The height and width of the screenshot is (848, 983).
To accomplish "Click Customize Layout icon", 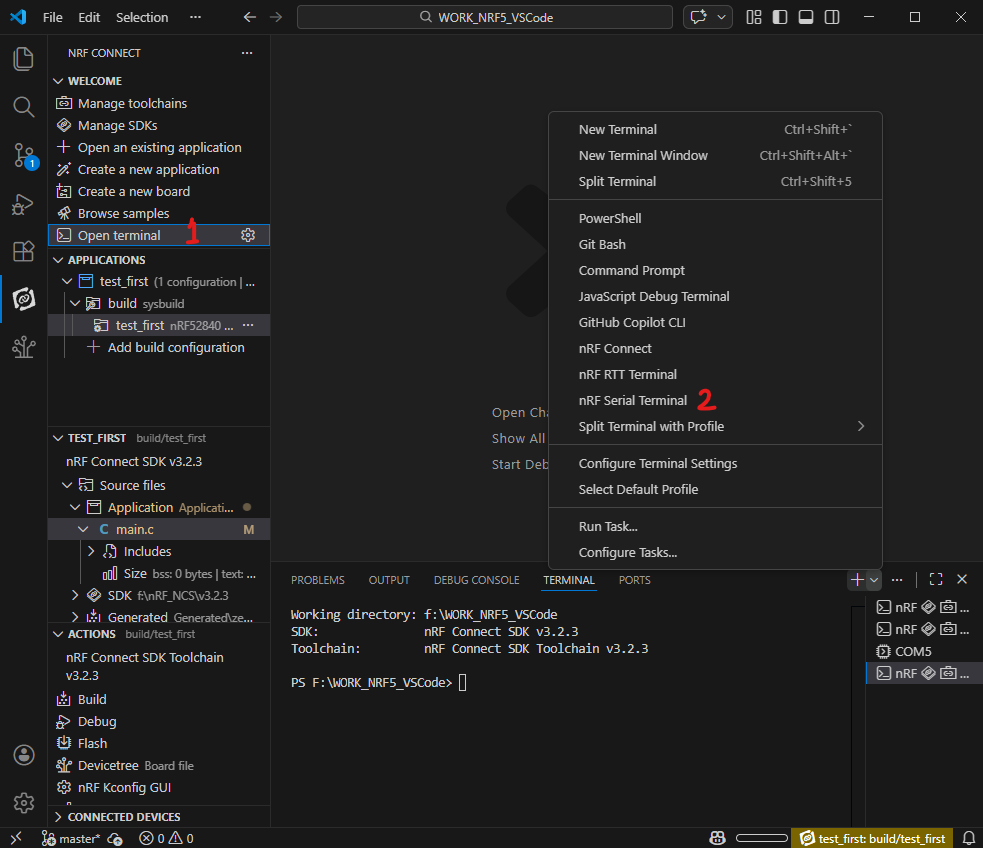I will tap(754, 17).
